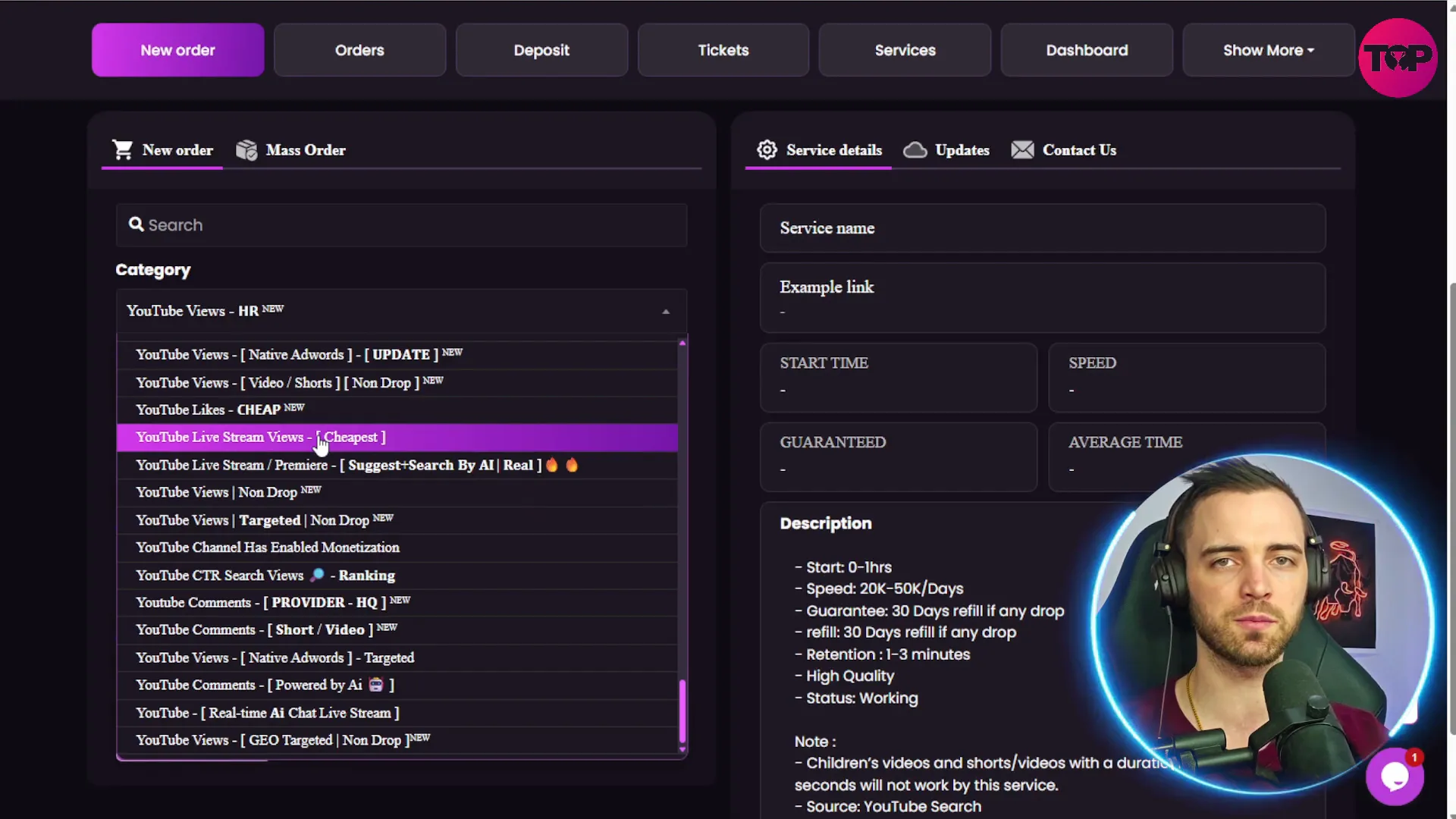Click the Status: Working description line

pyautogui.click(x=856, y=698)
